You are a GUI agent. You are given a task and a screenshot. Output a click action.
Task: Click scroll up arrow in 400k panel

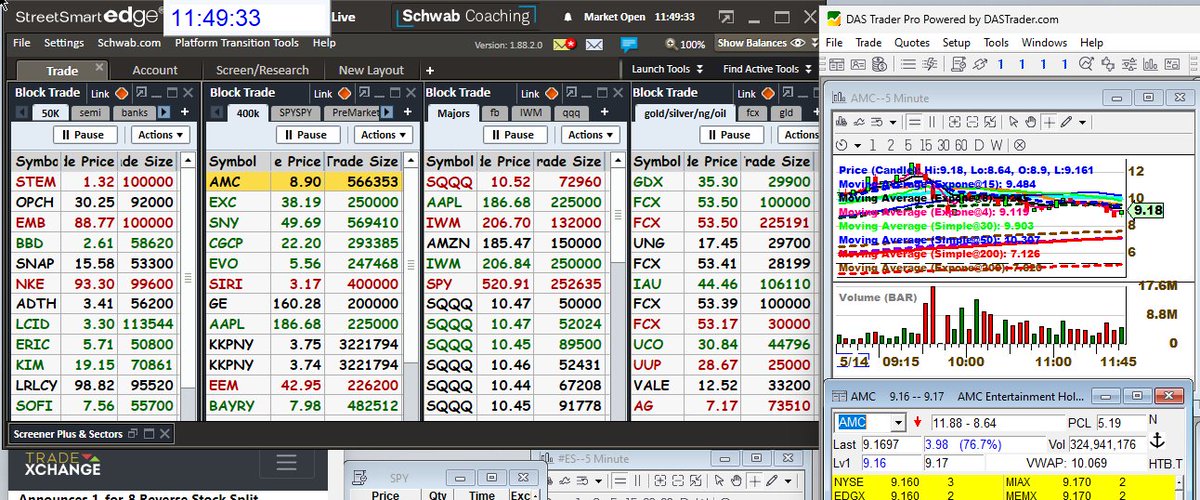click(x=410, y=161)
